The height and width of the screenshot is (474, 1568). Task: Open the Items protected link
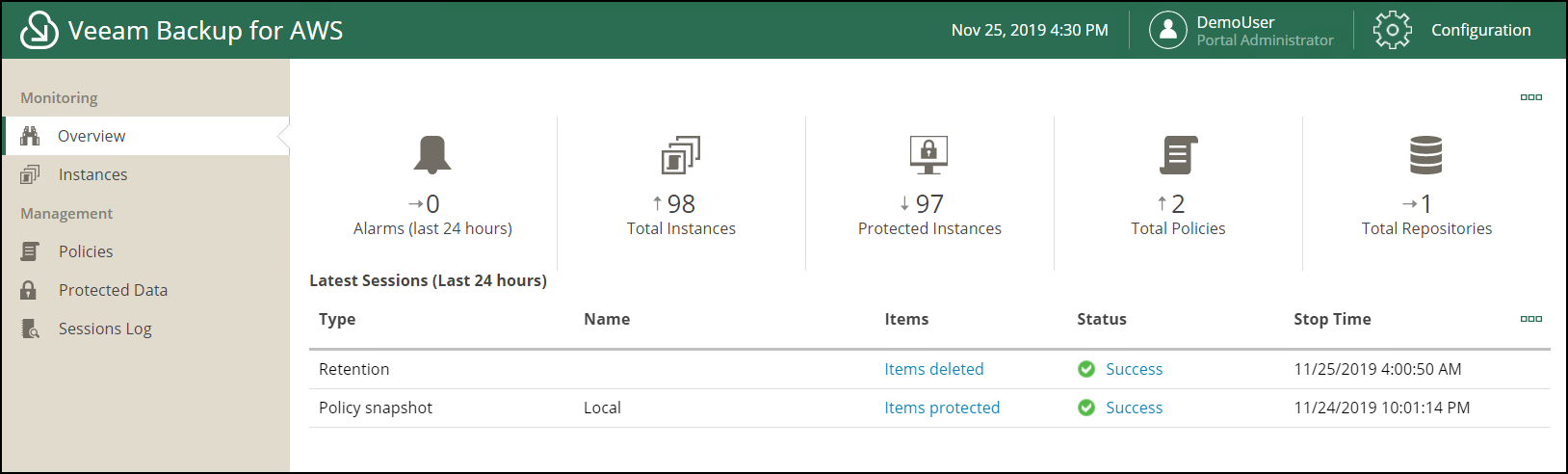tap(942, 408)
